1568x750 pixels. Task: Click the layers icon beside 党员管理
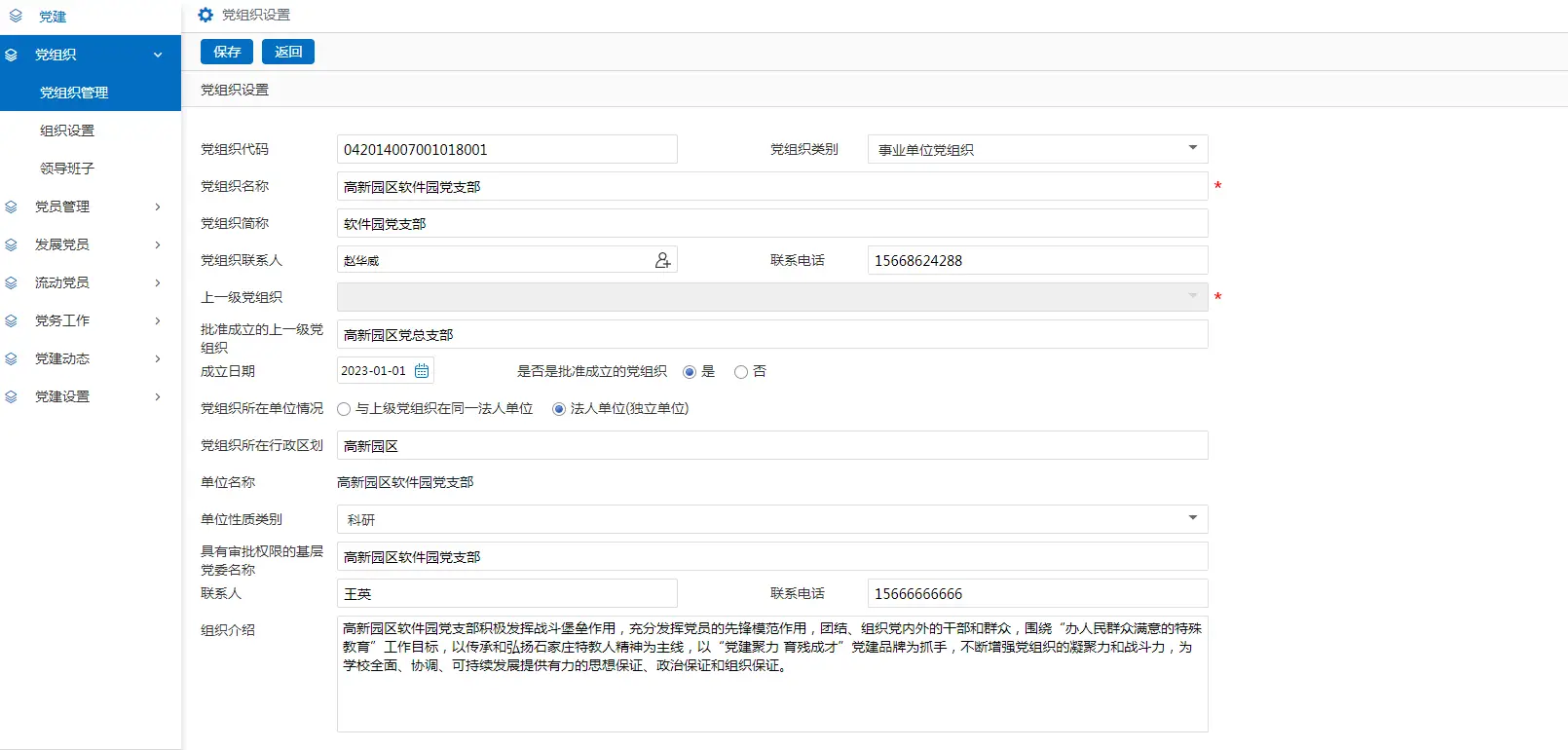(12, 206)
